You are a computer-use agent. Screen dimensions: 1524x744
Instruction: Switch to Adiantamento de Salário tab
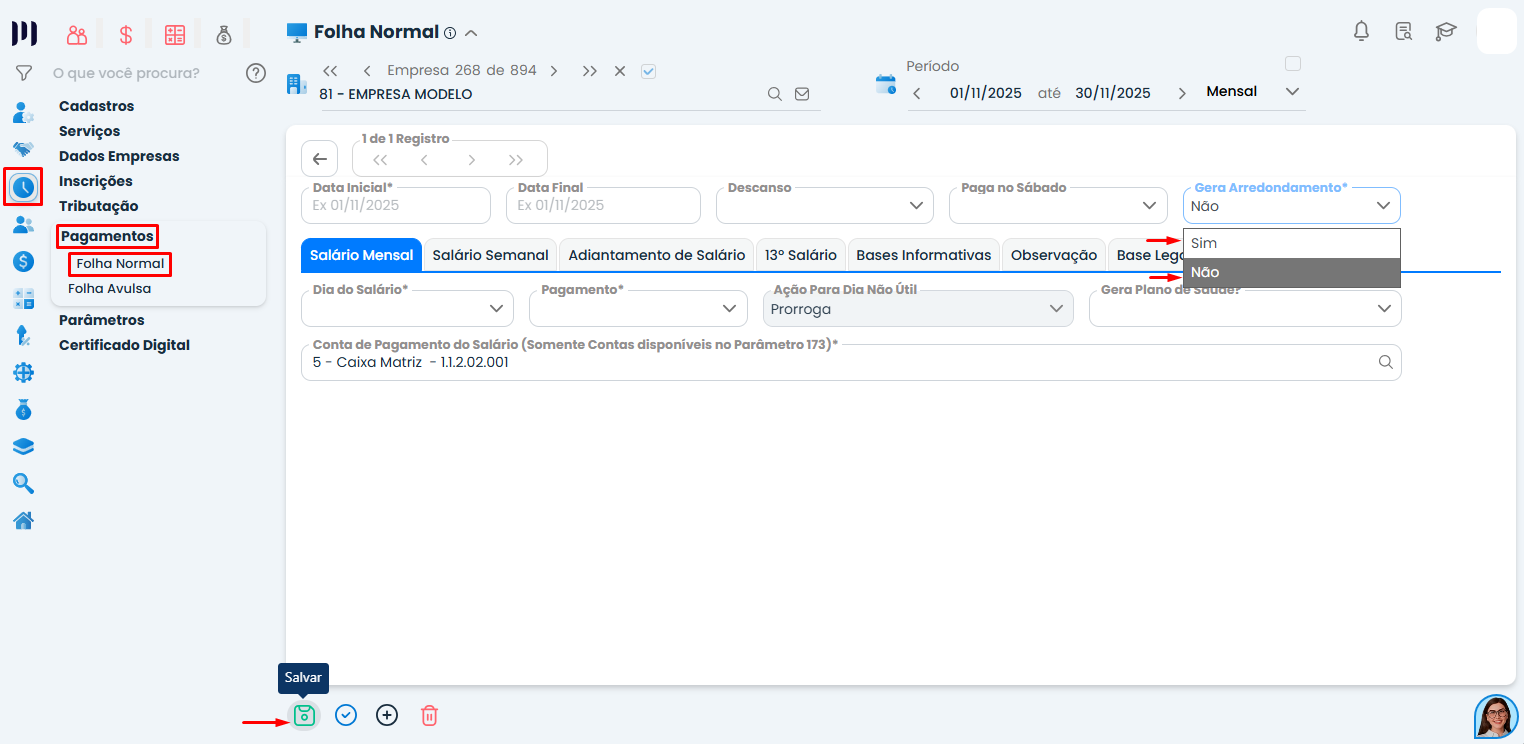click(x=657, y=255)
